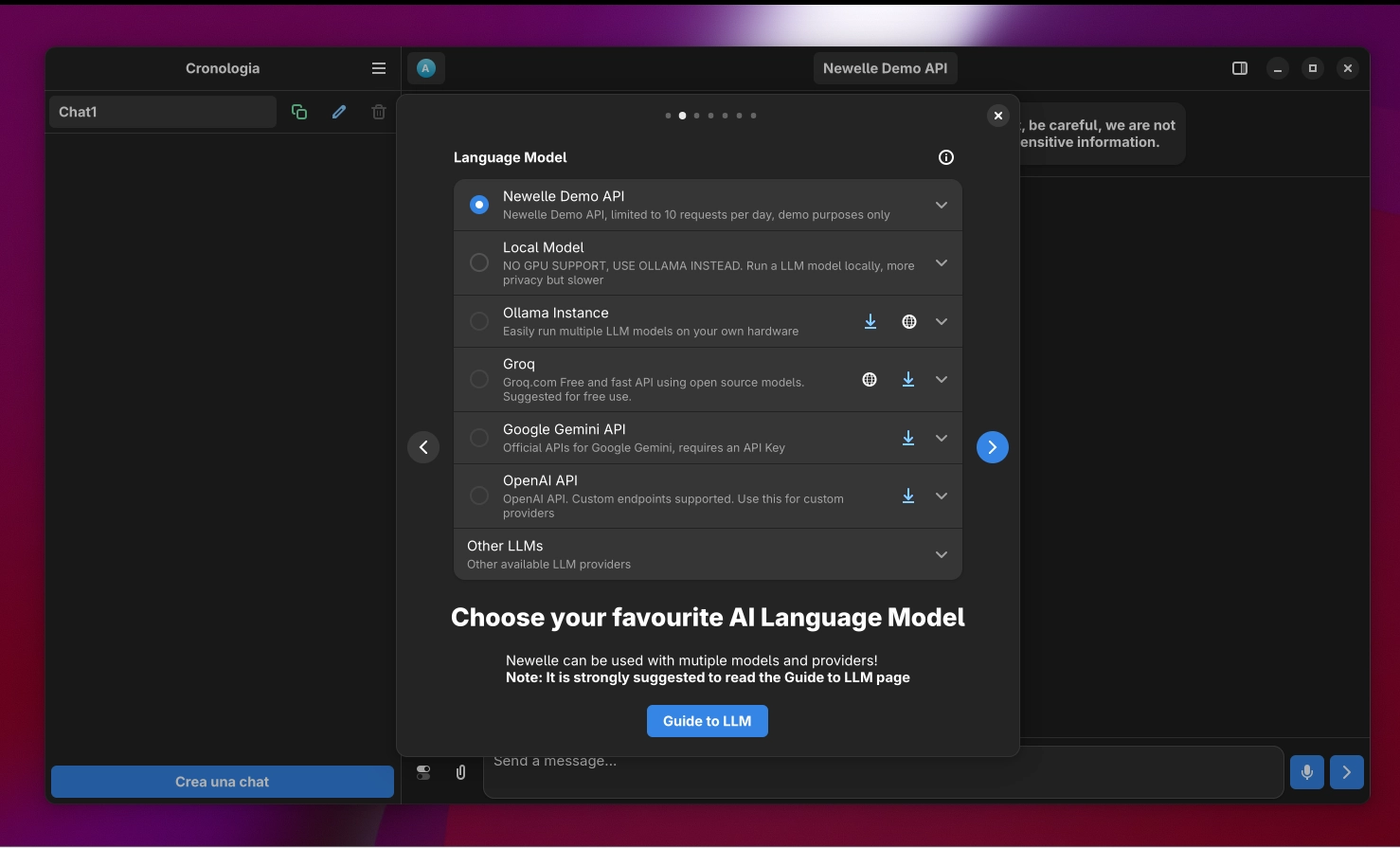Download the Groq module
This screenshot has width=1400, height=848.
[908, 380]
